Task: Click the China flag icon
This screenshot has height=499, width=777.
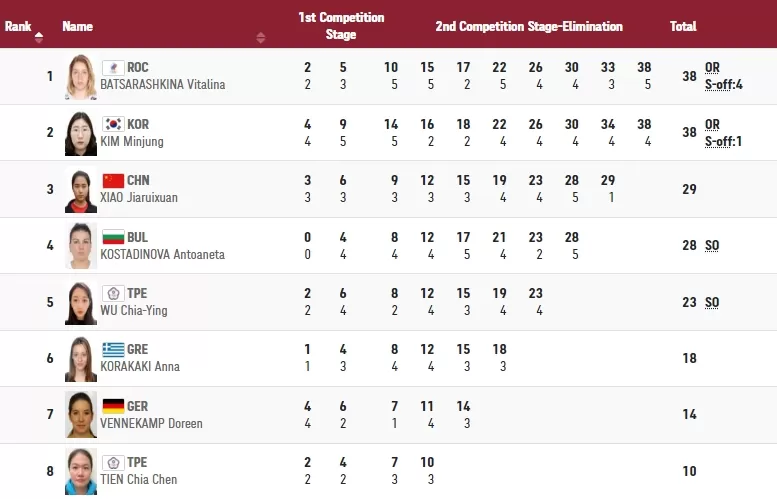Action: coord(113,181)
